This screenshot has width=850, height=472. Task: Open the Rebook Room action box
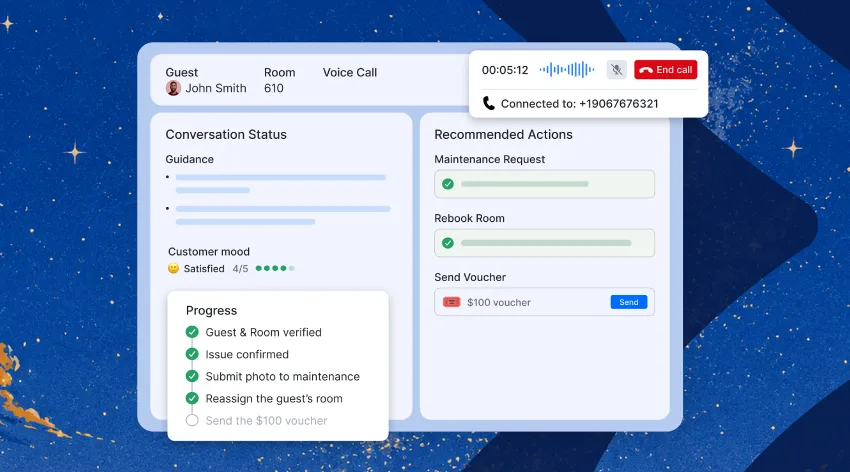click(544, 243)
